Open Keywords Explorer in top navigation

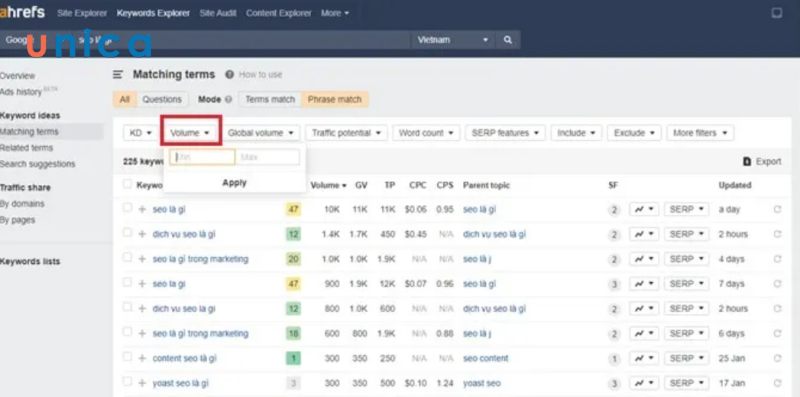153,13
